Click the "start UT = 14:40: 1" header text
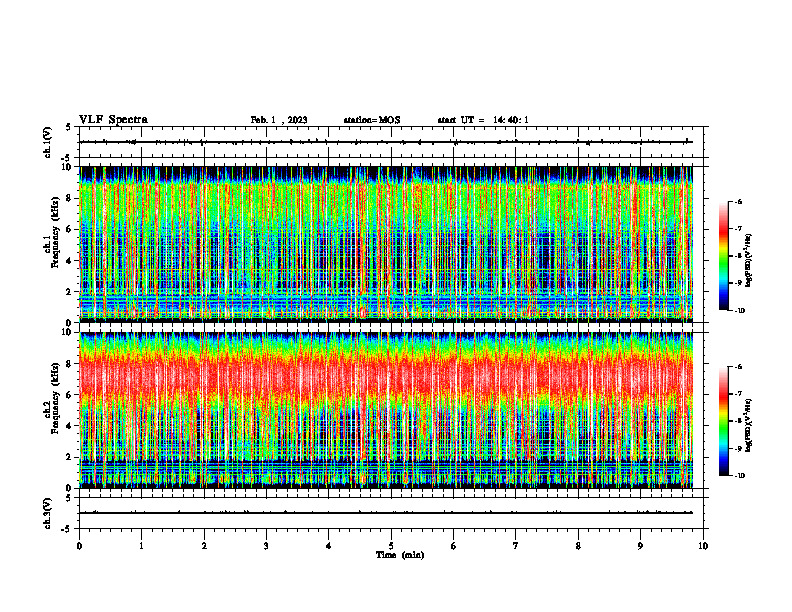This screenshot has width=792, height=612. coord(483,120)
